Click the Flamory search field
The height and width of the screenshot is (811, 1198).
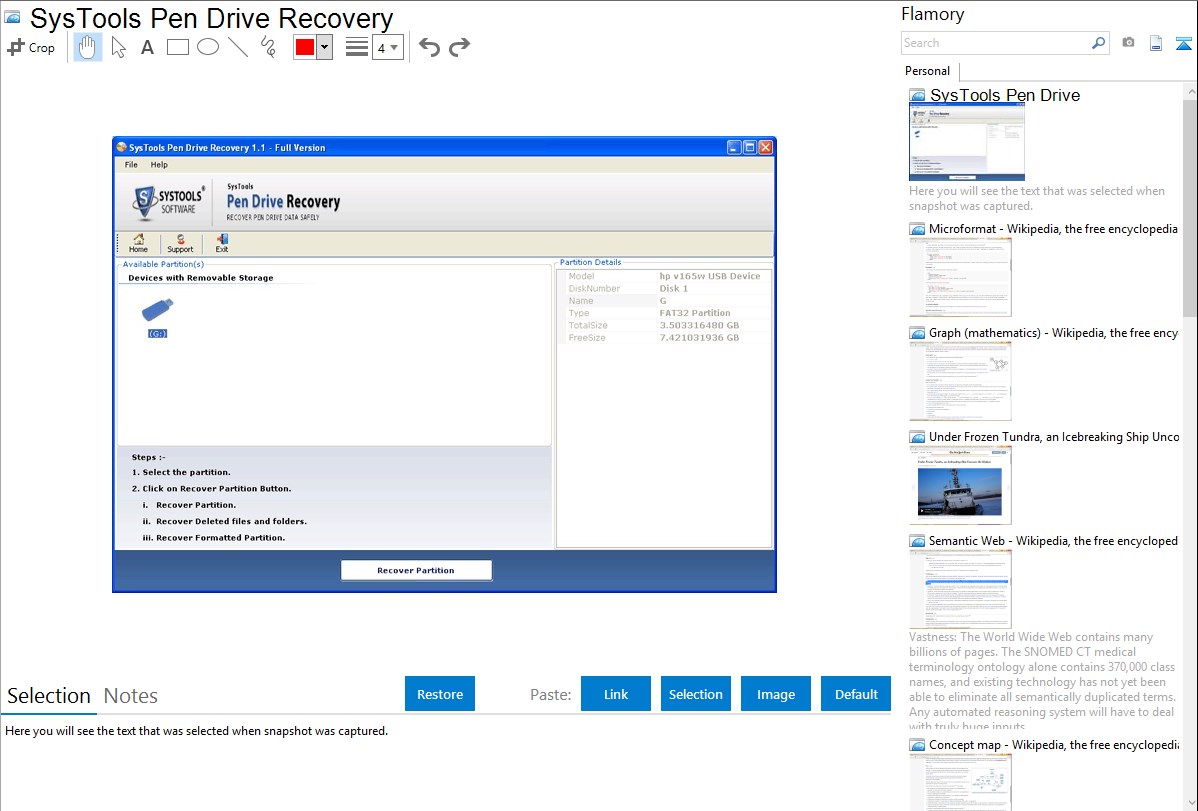[x=996, y=43]
